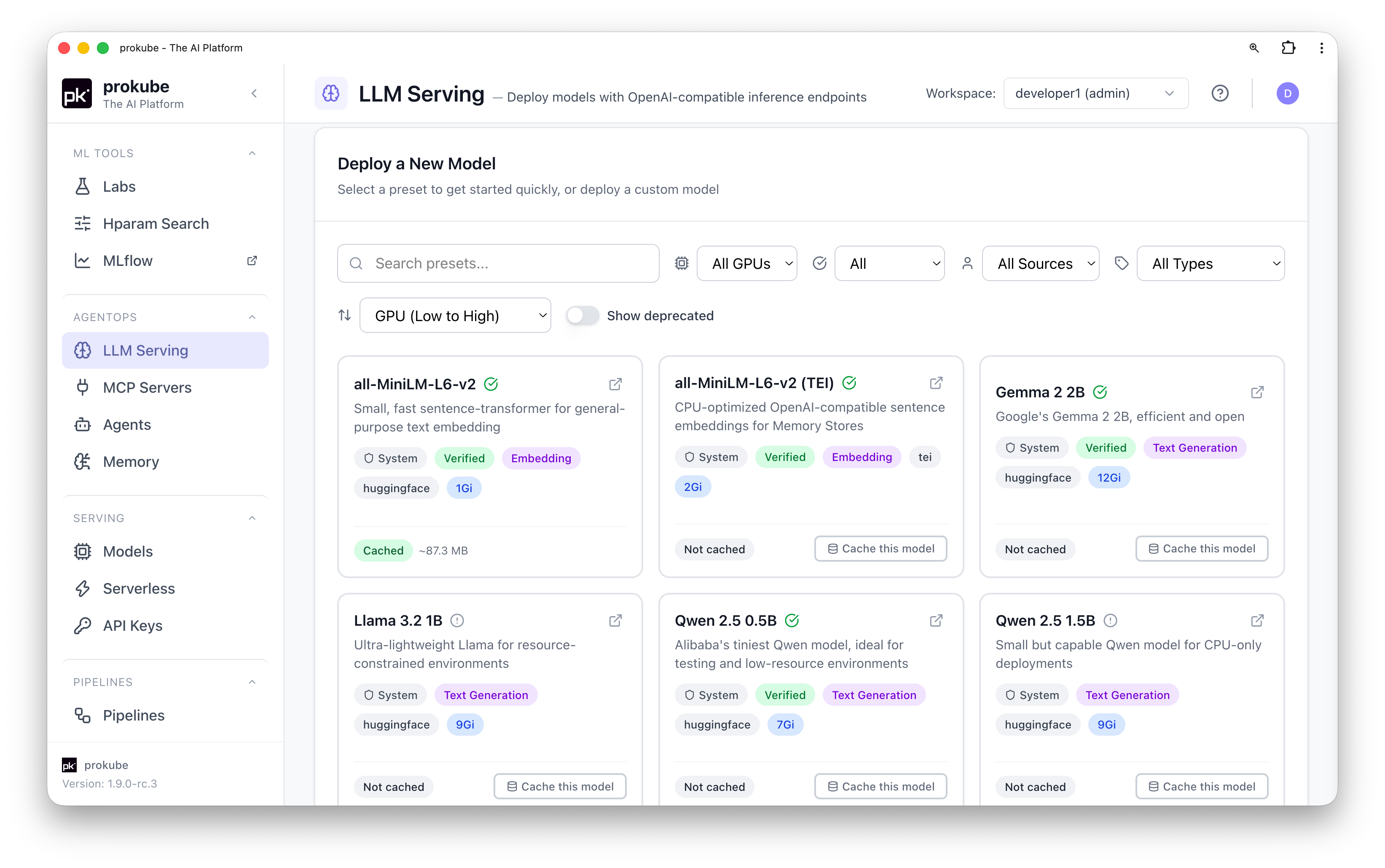Click the user avatar D icon
Image resolution: width=1385 pixels, height=868 pixels.
pyautogui.click(x=1287, y=93)
